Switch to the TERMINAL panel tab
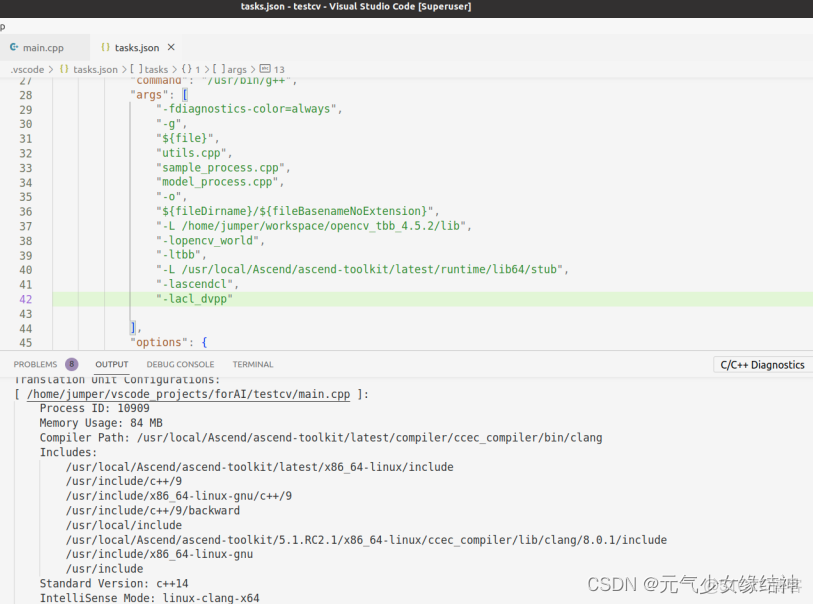 coord(252,364)
